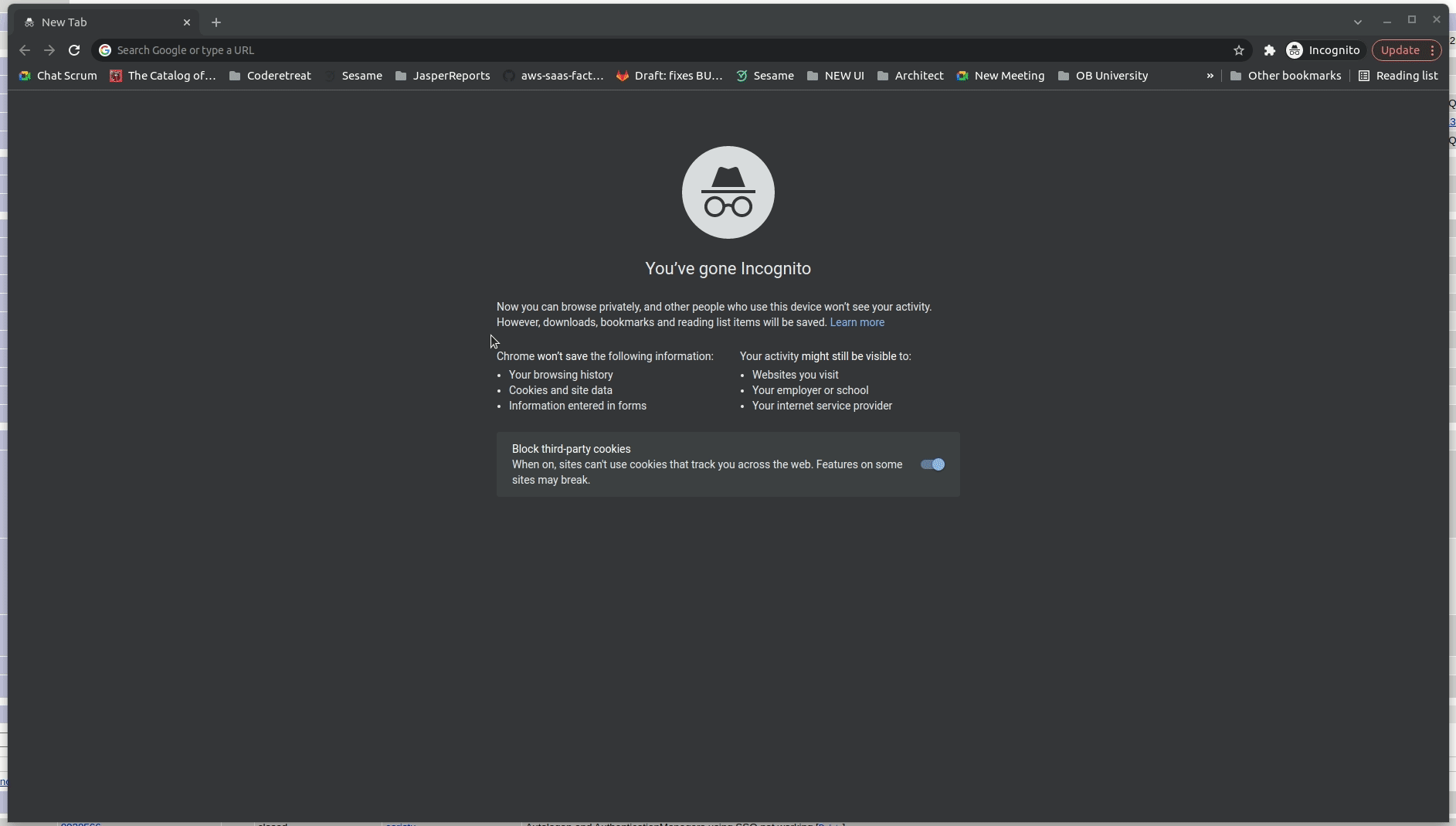Open the Incognito profile indicator
The image size is (1456, 826).
(1323, 50)
